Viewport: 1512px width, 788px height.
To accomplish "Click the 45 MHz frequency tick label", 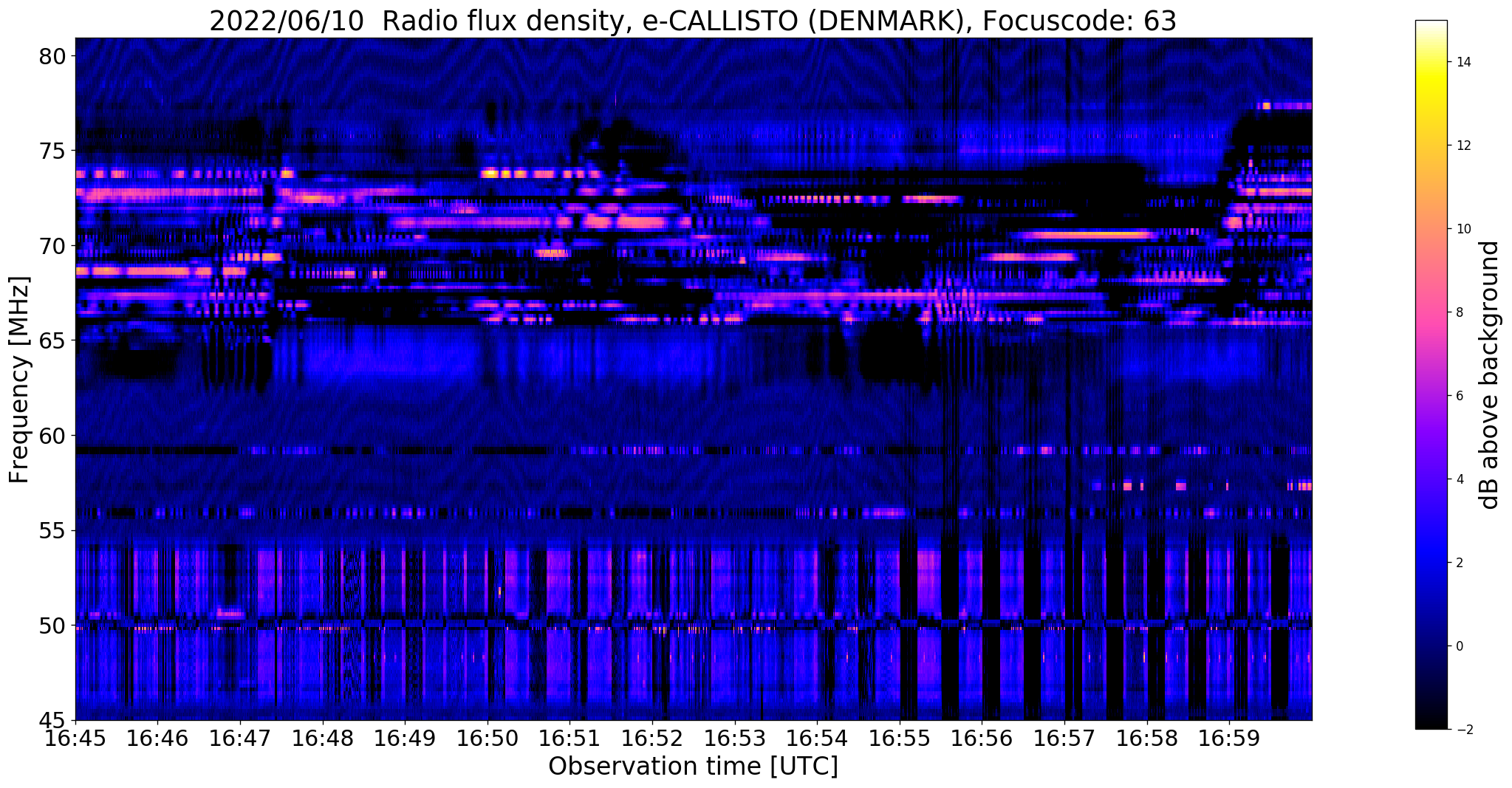I will [54, 720].
